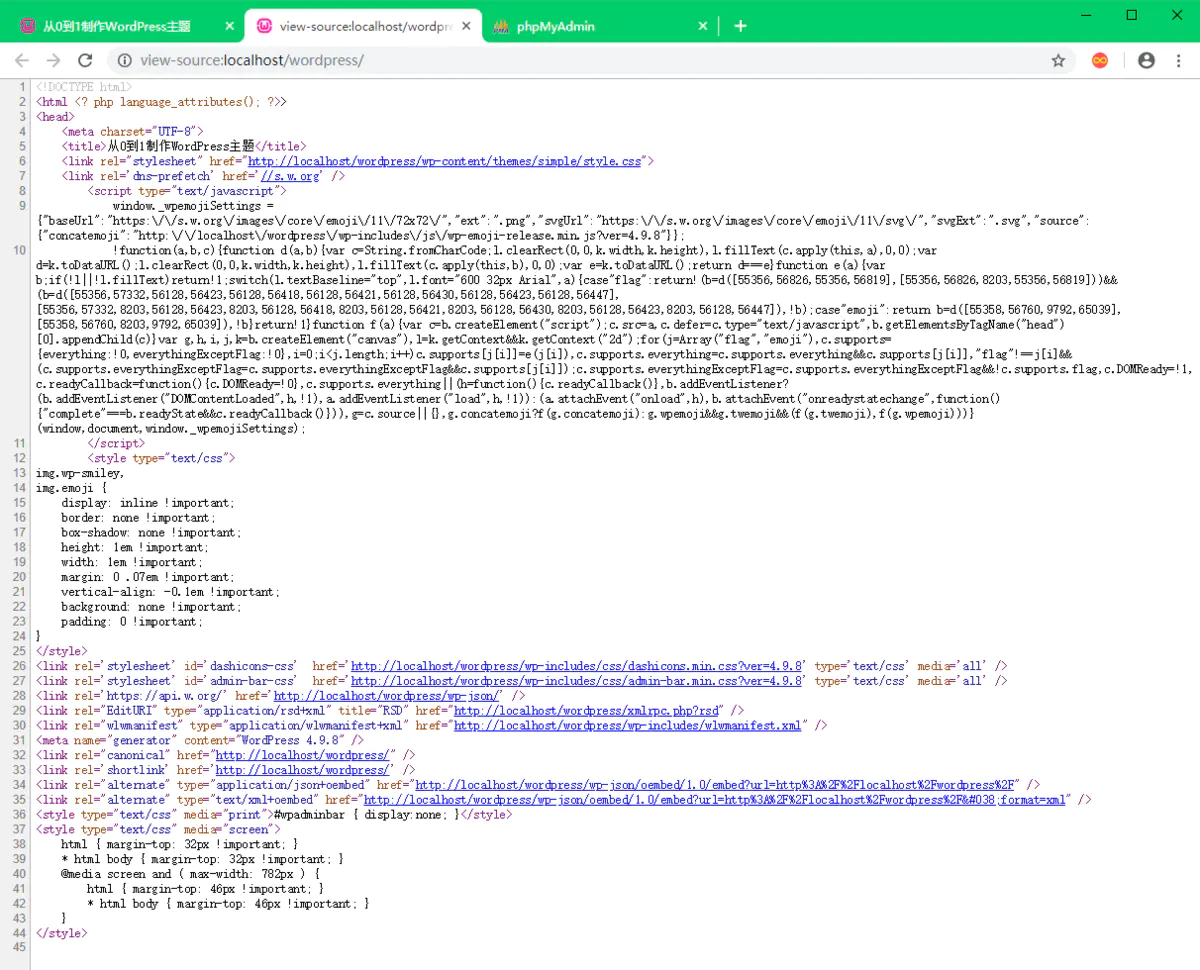1200x970 pixels.
Task: Open the json+oembed embed URL link
Action: (716, 786)
